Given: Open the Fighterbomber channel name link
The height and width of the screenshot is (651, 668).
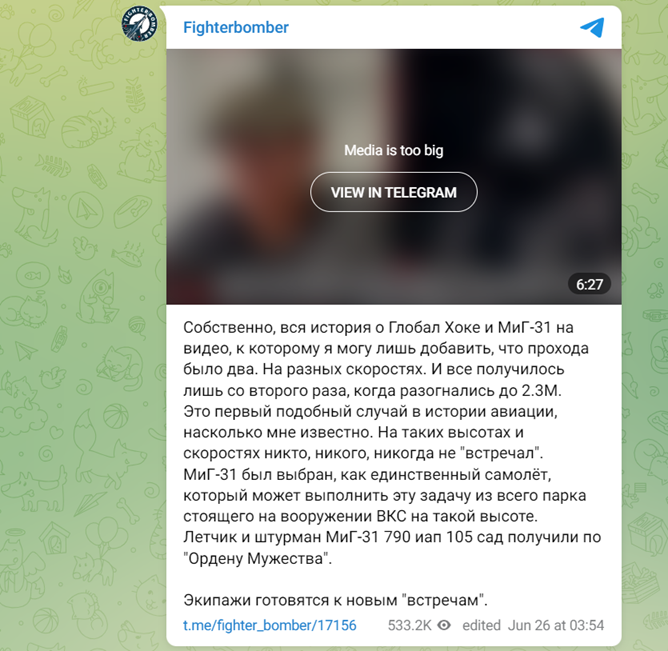Looking at the screenshot, I should 236,27.
